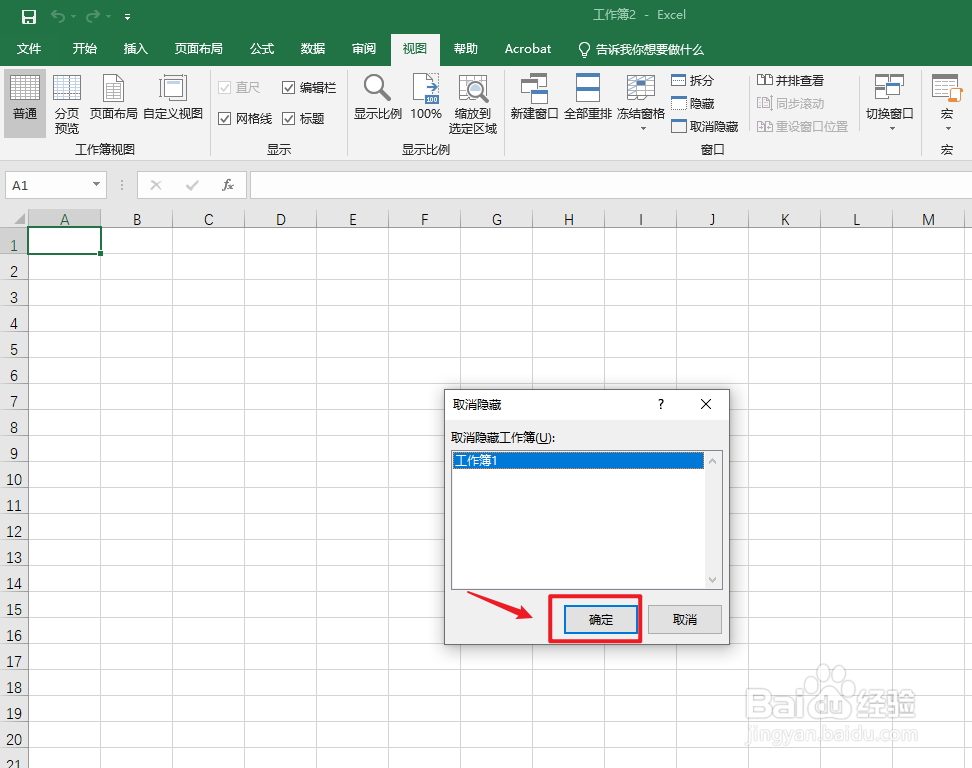Screen dimensions: 972x768
Task: Open the 插入 Insert tab
Action: click(135, 49)
